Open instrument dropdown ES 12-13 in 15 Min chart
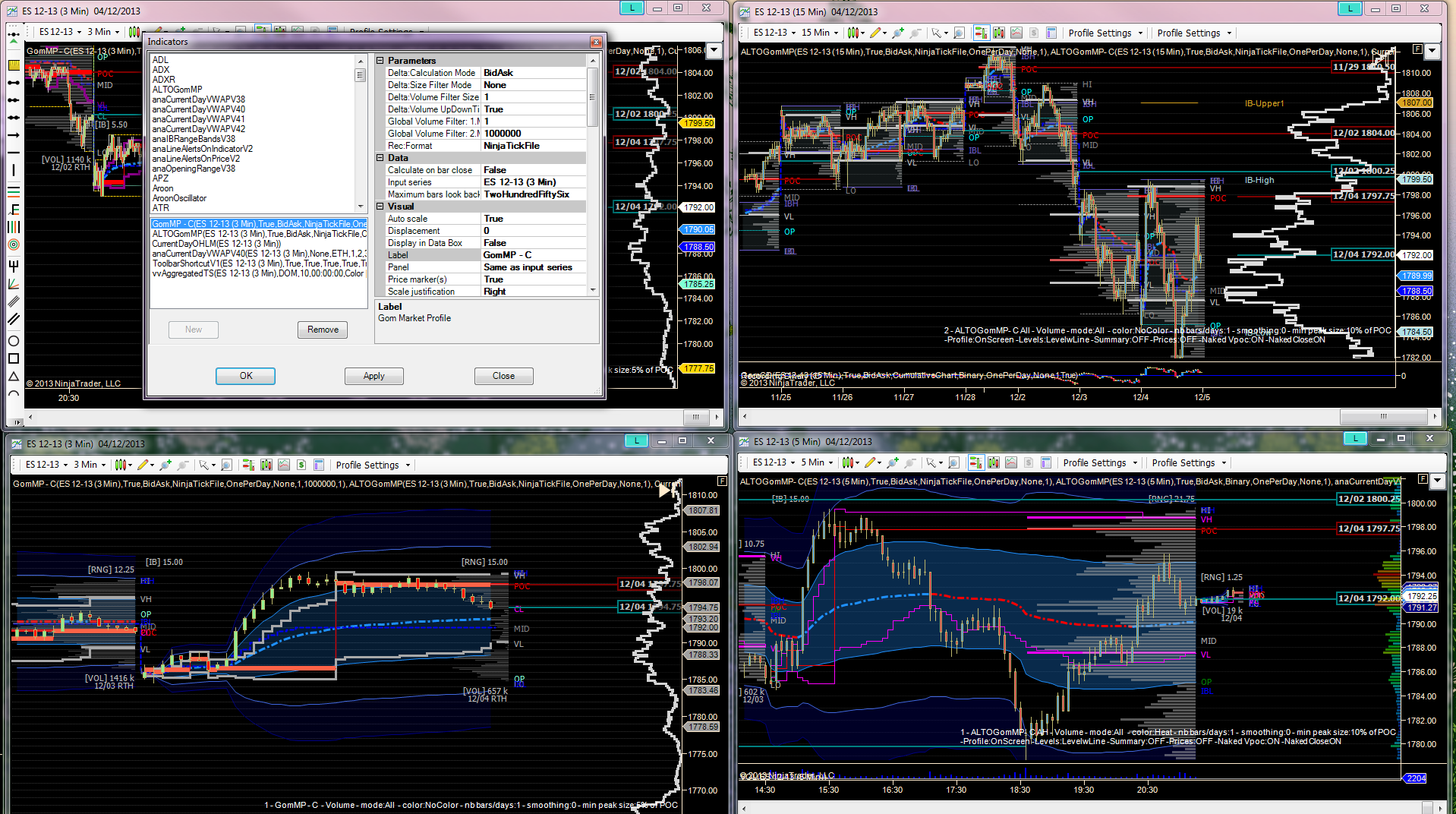 pos(774,33)
